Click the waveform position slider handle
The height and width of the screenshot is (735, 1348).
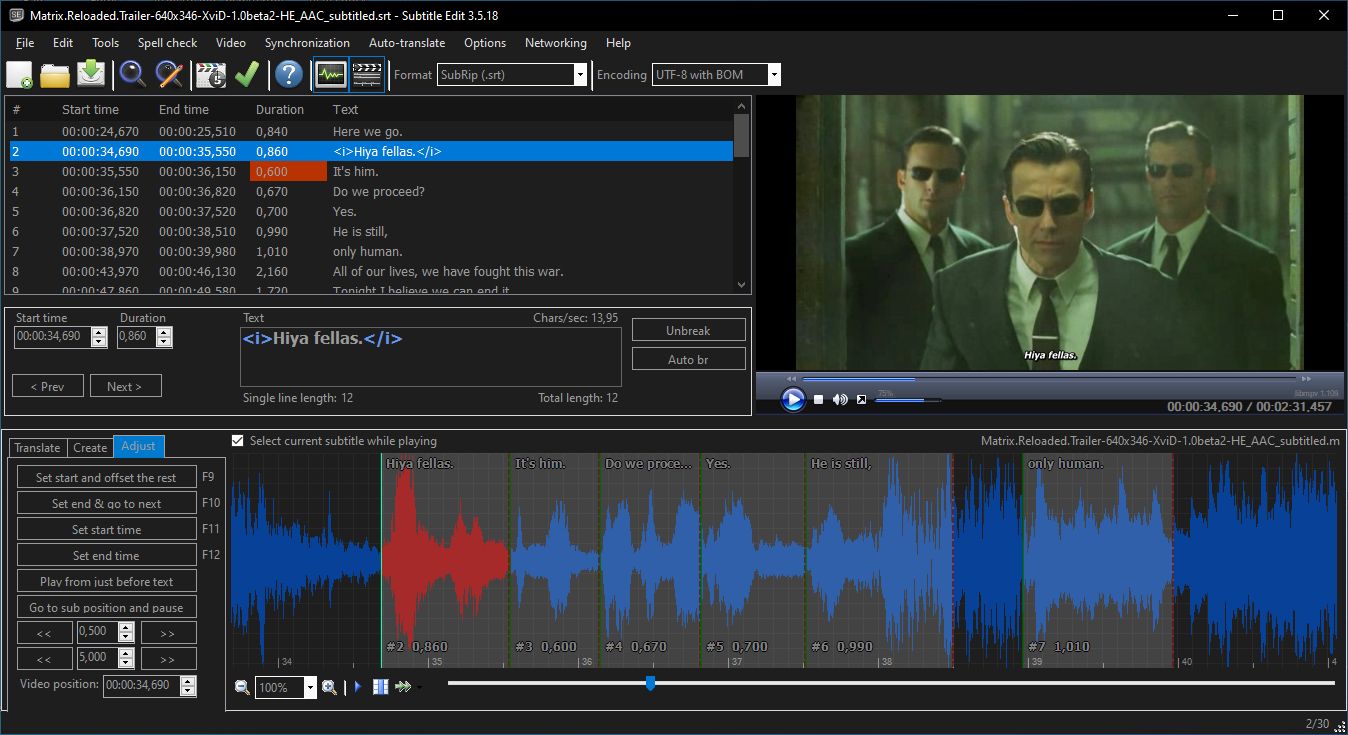pos(651,683)
